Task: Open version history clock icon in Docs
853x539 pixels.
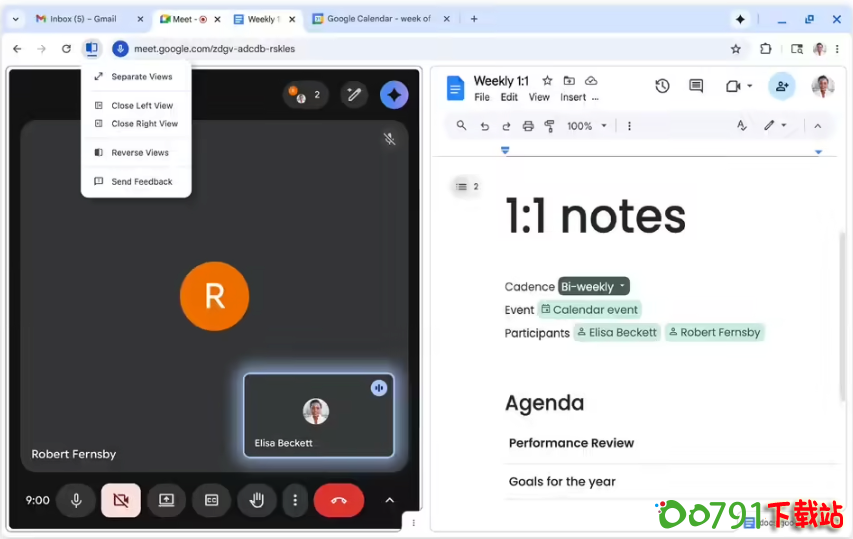Action: tap(662, 87)
